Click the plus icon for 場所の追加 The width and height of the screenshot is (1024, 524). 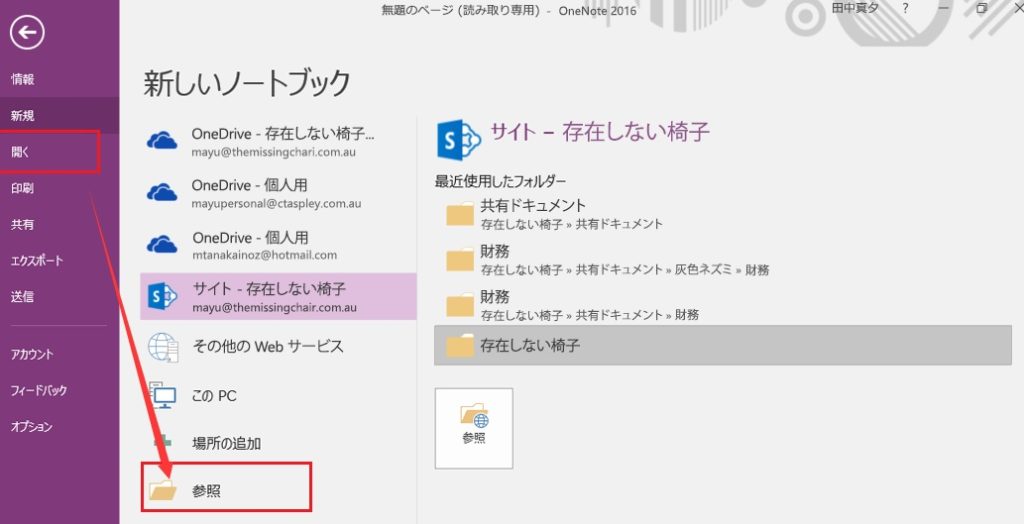coord(163,442)
